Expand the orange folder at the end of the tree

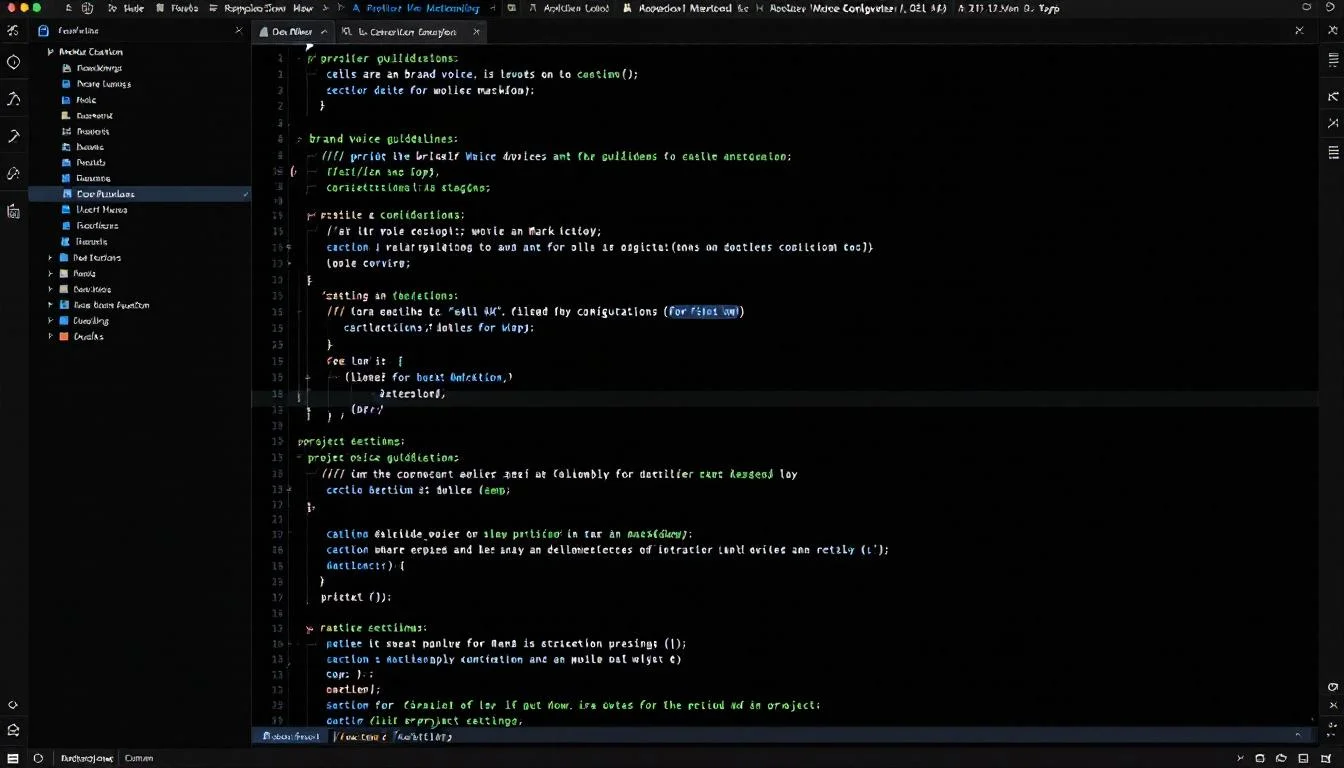tap(50, 337)
